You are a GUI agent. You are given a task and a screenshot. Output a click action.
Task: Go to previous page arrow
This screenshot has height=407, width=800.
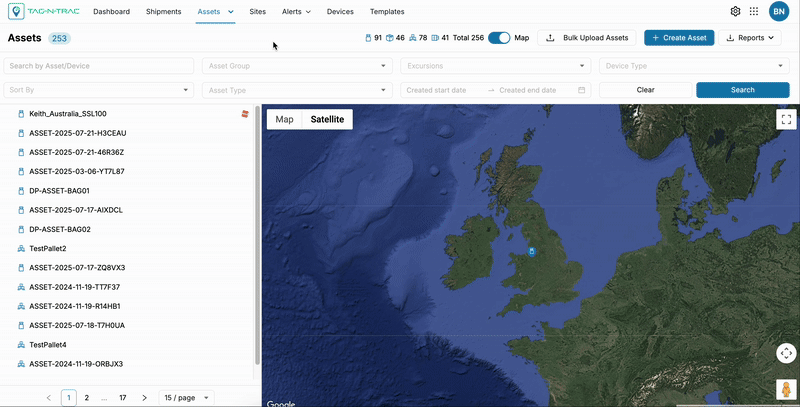click(x=49, y=398)
